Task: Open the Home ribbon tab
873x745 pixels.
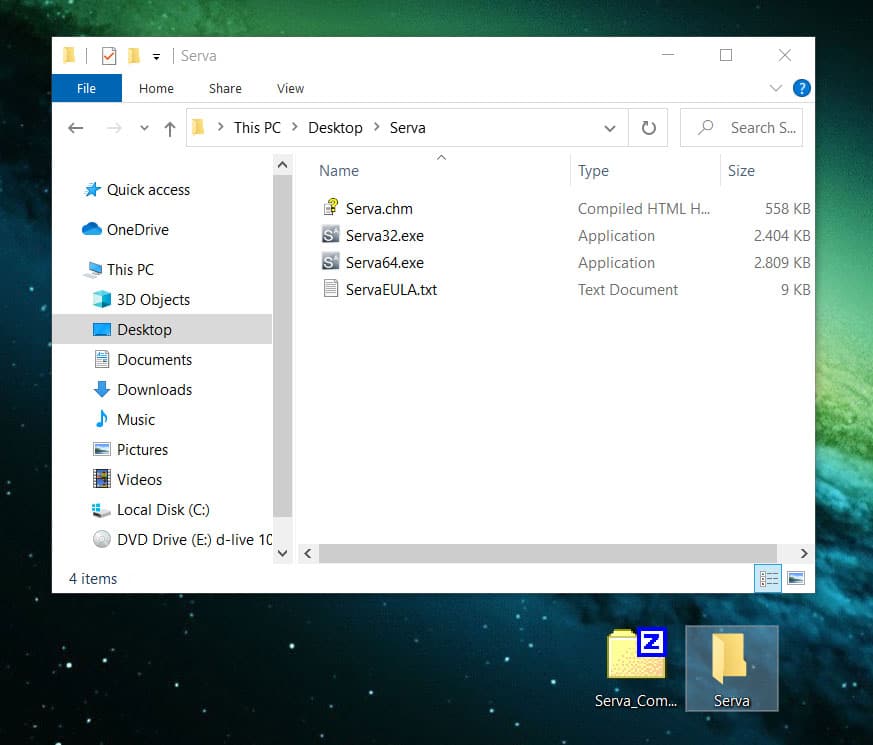Action: [x=156, y=88]
